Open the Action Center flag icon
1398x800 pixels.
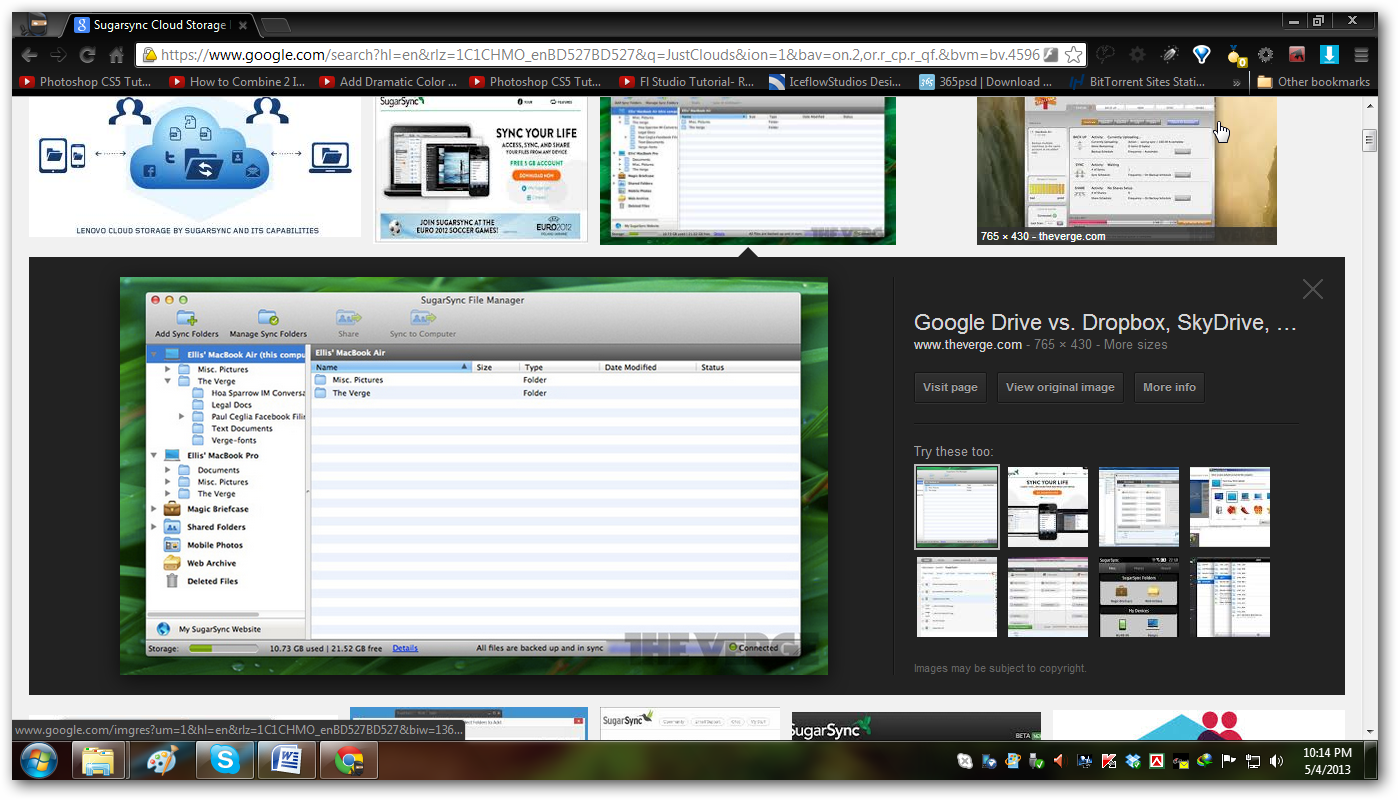(1228, 762)
